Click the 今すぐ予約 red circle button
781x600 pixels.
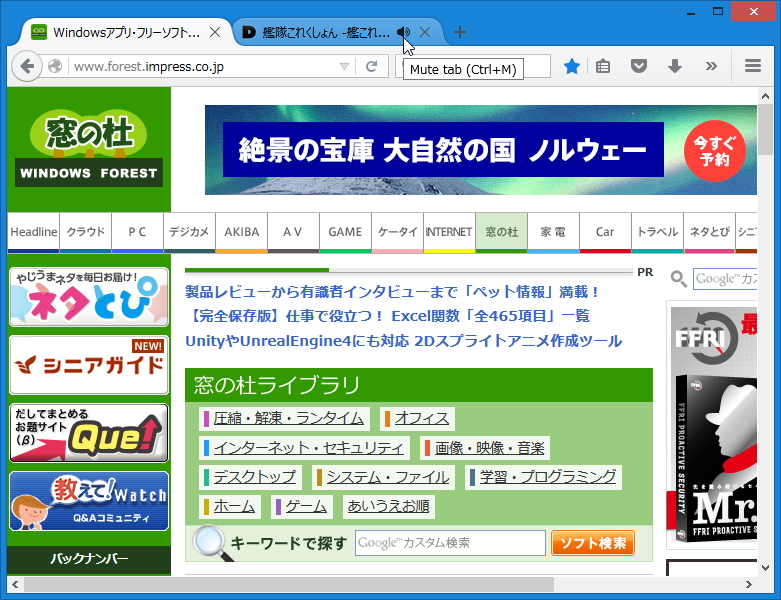(715, 151)
